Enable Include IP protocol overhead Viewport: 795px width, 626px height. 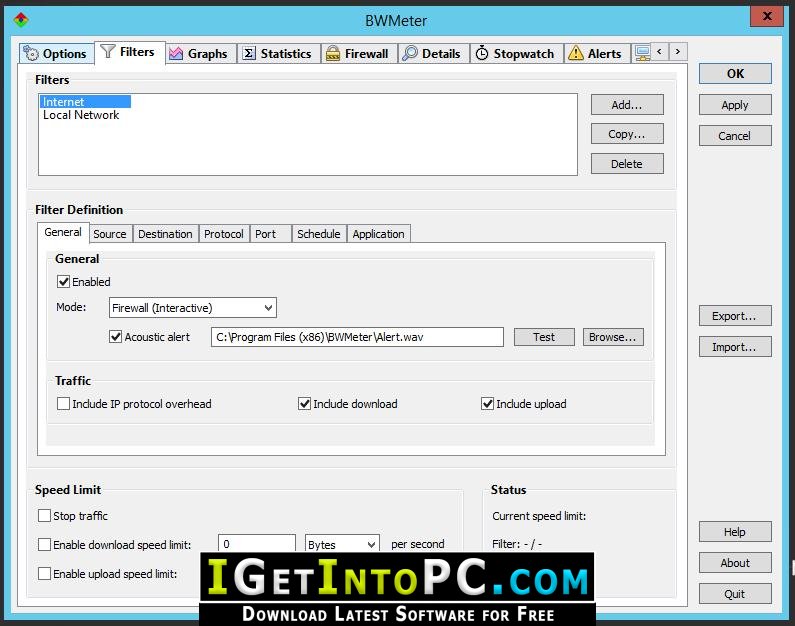(63, 403)
